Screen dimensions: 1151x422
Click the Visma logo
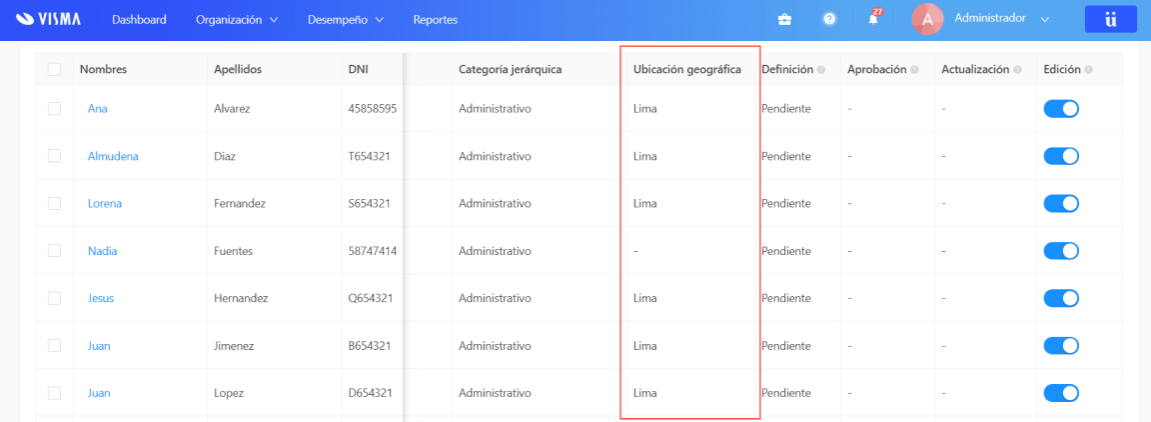(48, 20)
